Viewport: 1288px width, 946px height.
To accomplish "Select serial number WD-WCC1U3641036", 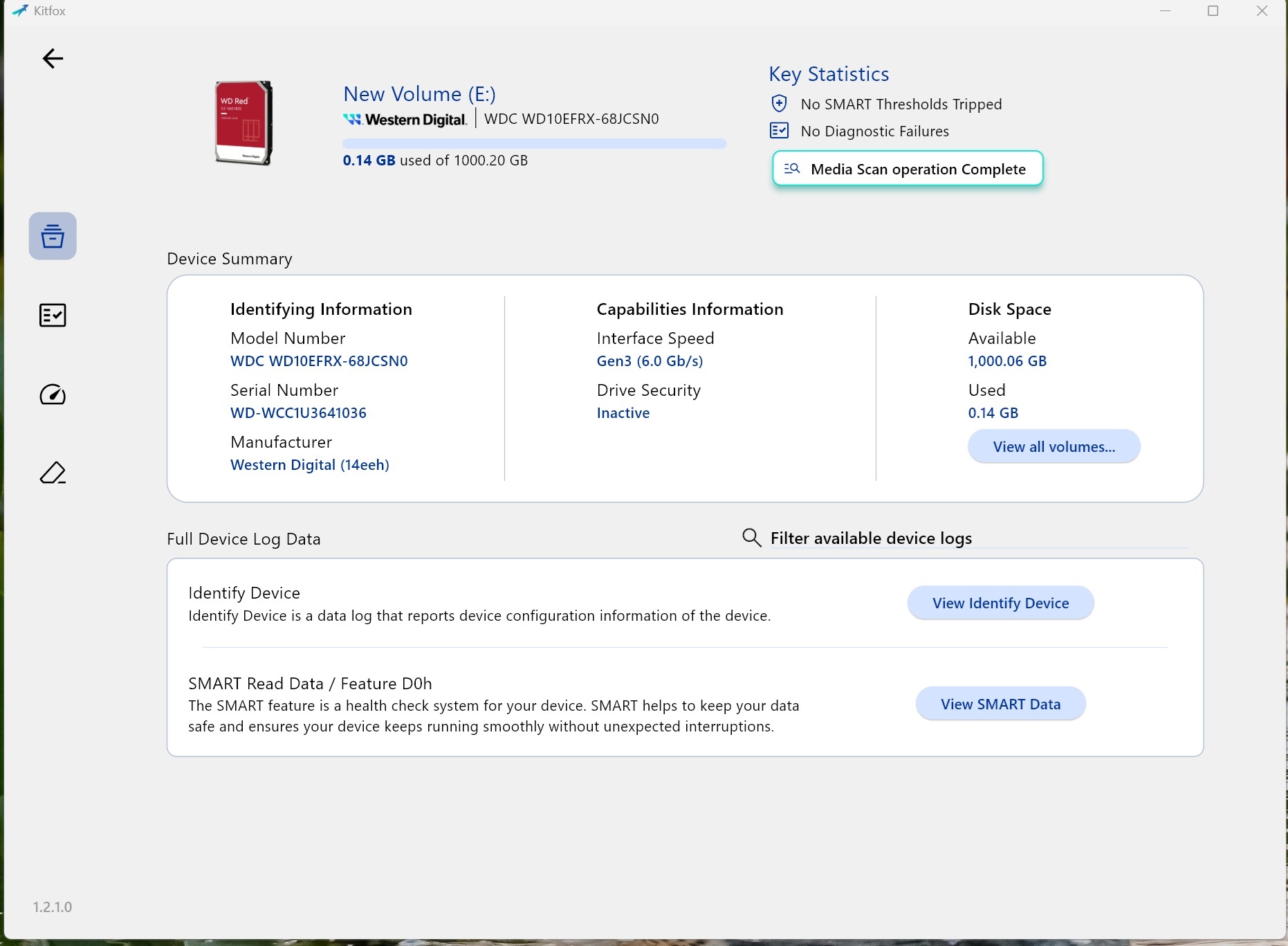I will tap(298, 413).
